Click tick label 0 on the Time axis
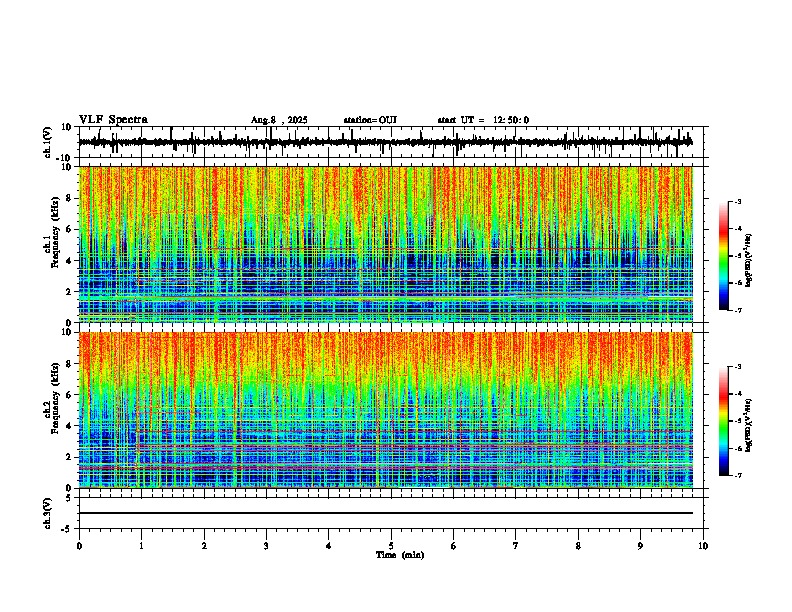The width and height of the screenshot is (792, 612). [79, 546]
